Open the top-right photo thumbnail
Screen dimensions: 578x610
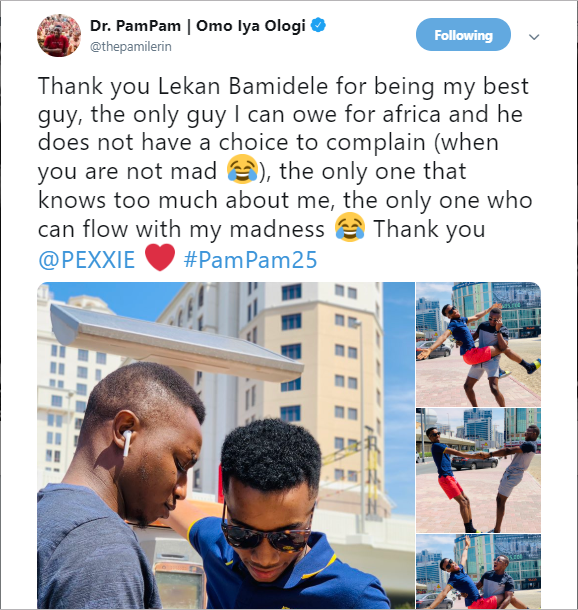point(478,344)
